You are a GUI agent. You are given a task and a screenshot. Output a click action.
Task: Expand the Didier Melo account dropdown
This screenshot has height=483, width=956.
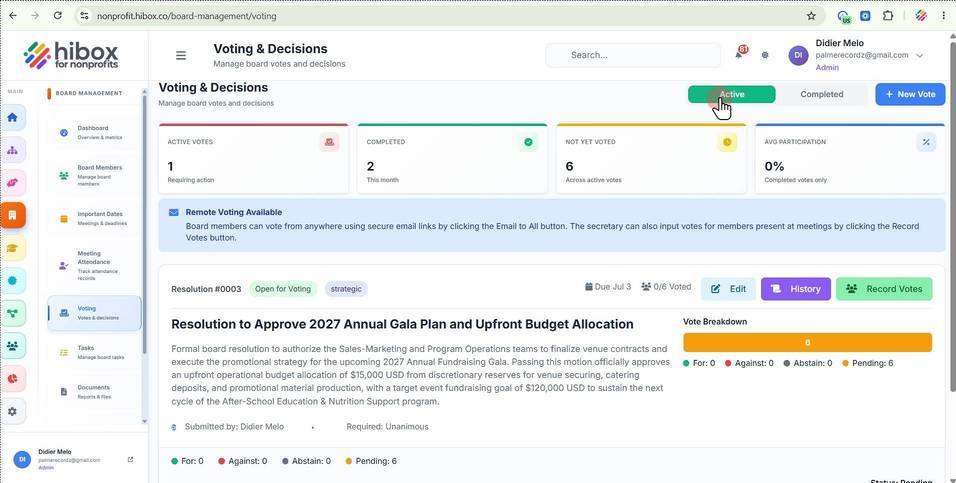919,55
